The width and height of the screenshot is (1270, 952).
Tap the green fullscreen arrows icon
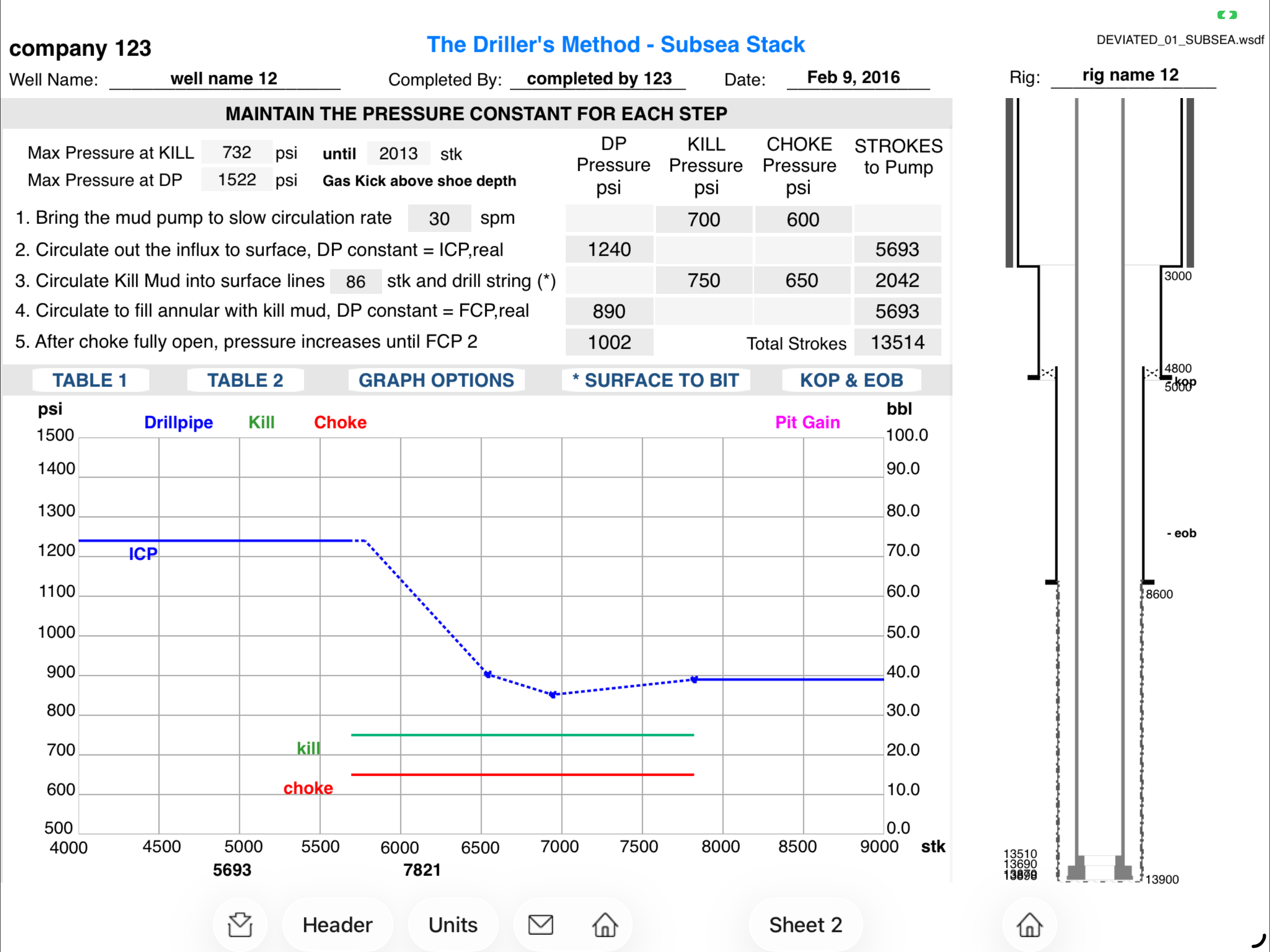point(1227,15)
